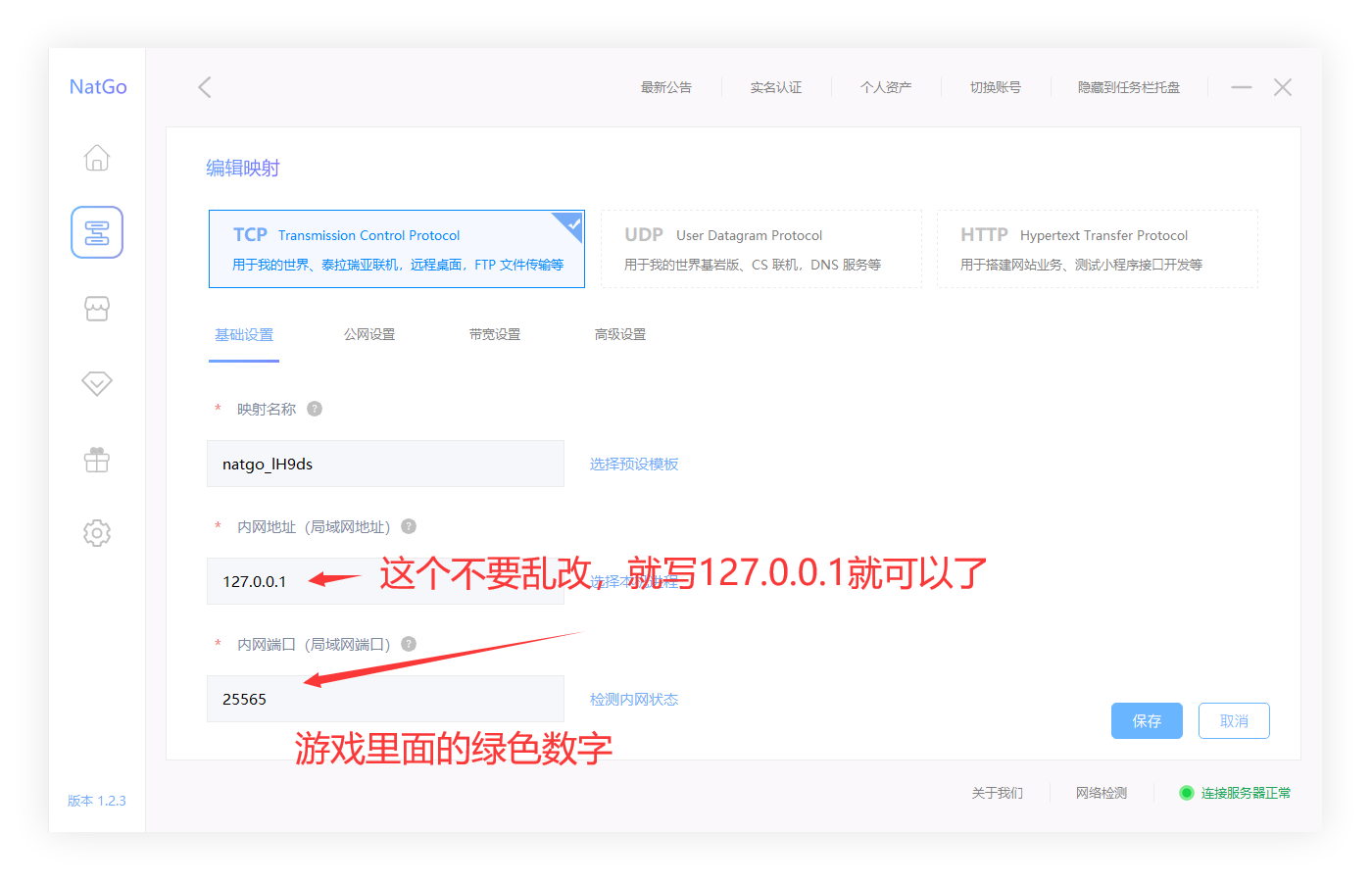Open 关于我们 in footer

(998, 793)
